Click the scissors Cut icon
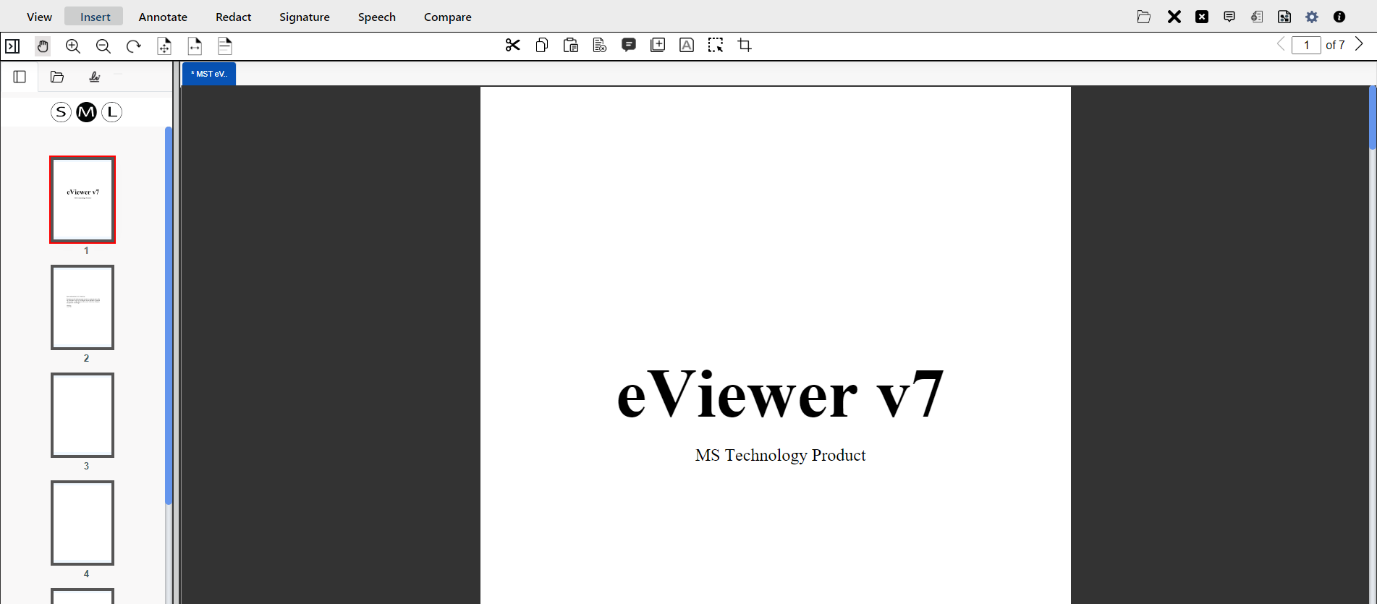Viewport: 1377px width, 604px height. point(513,45)
